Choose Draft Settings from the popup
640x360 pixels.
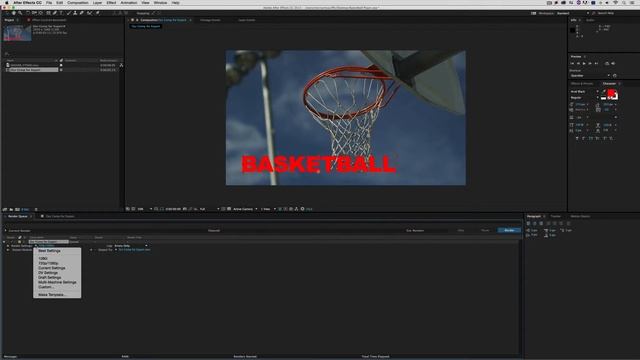point(49,278)
